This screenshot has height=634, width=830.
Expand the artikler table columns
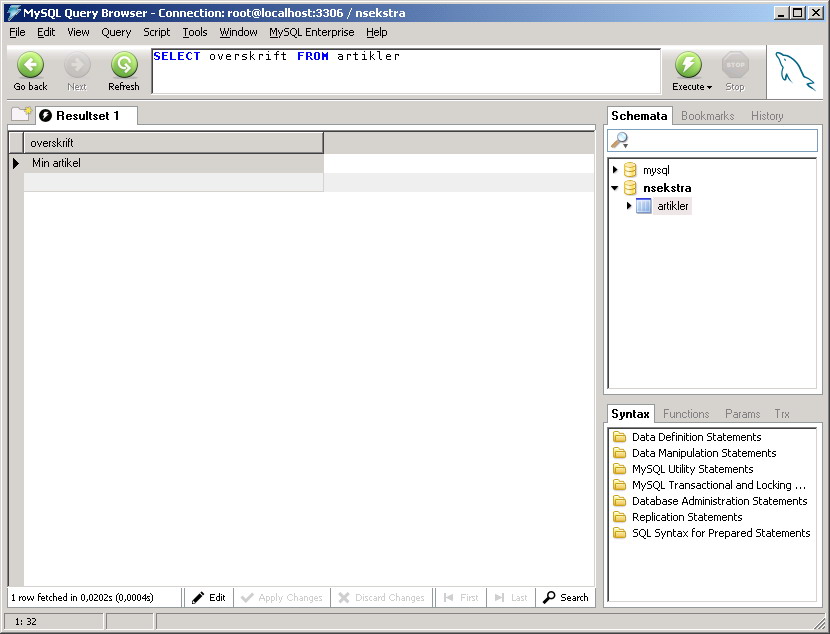pyautogui.click(x=629, y=206)
